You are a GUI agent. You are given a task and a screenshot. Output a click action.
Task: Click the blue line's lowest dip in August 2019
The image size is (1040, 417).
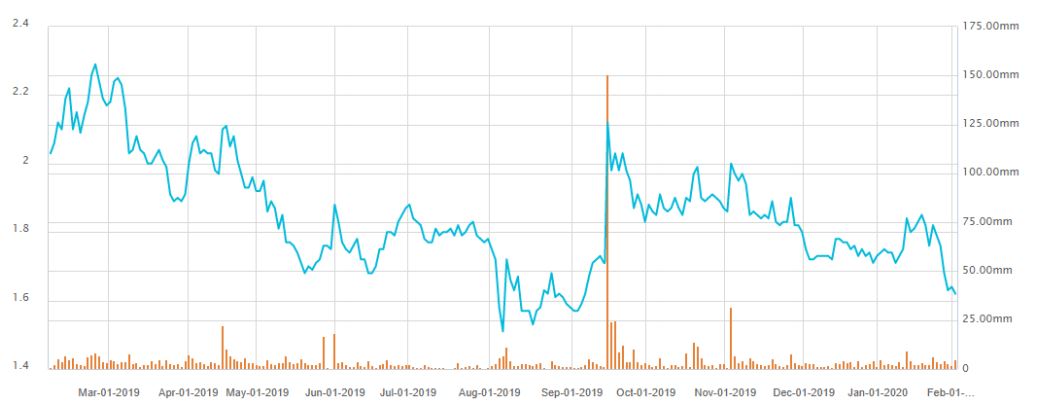click(x=503, y=330)
